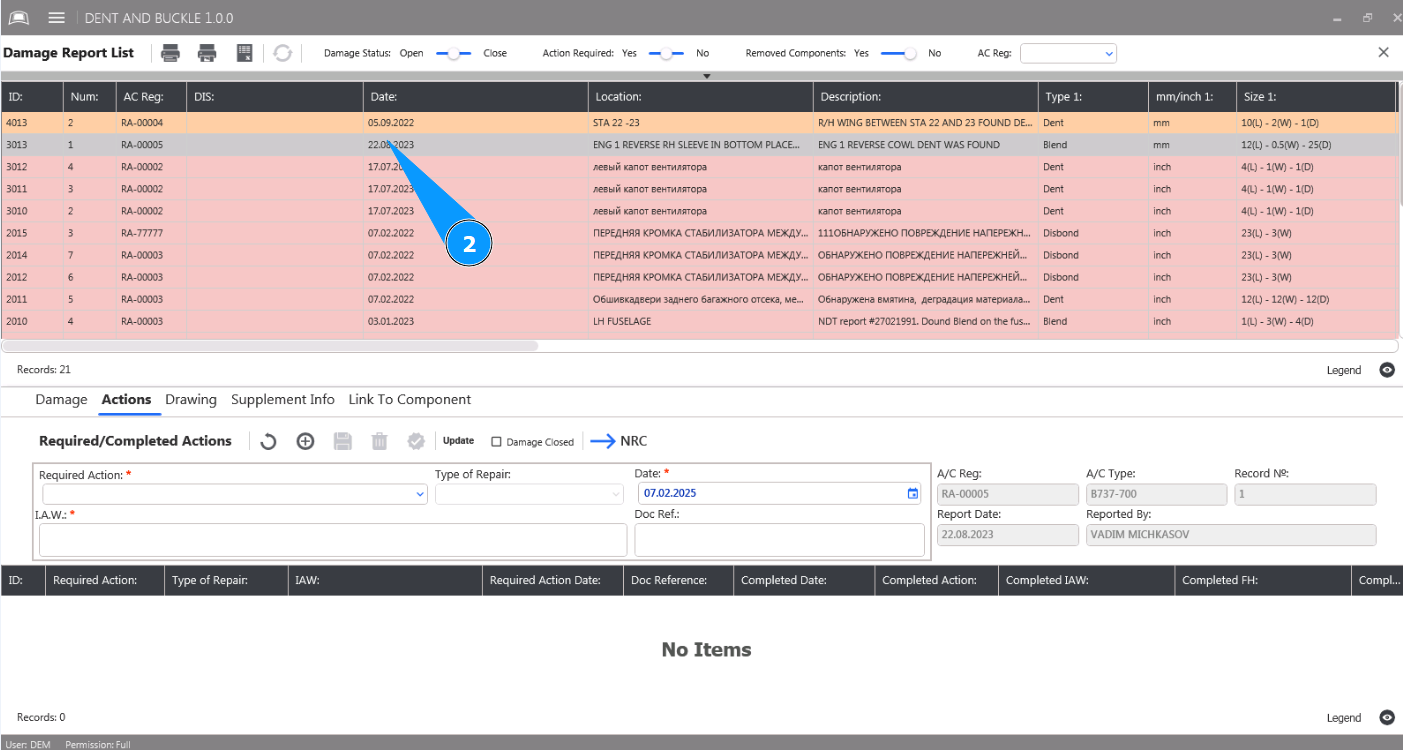Click the Doc Reference column header
Viewport: 1403px width, 751px height.
(x=679, y=580)
